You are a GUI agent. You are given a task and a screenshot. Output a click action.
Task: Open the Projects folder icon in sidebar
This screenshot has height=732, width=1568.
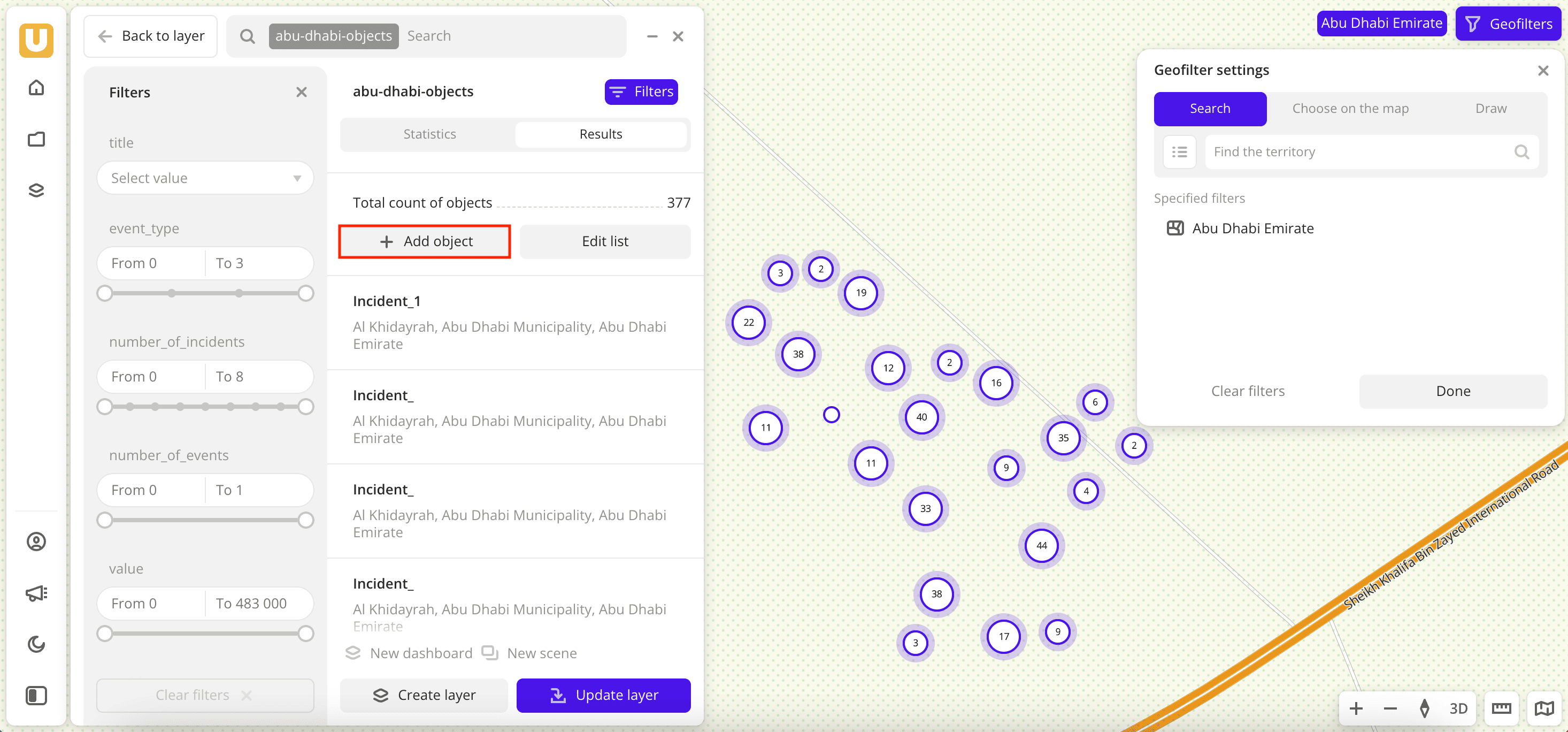pos(36,139)
